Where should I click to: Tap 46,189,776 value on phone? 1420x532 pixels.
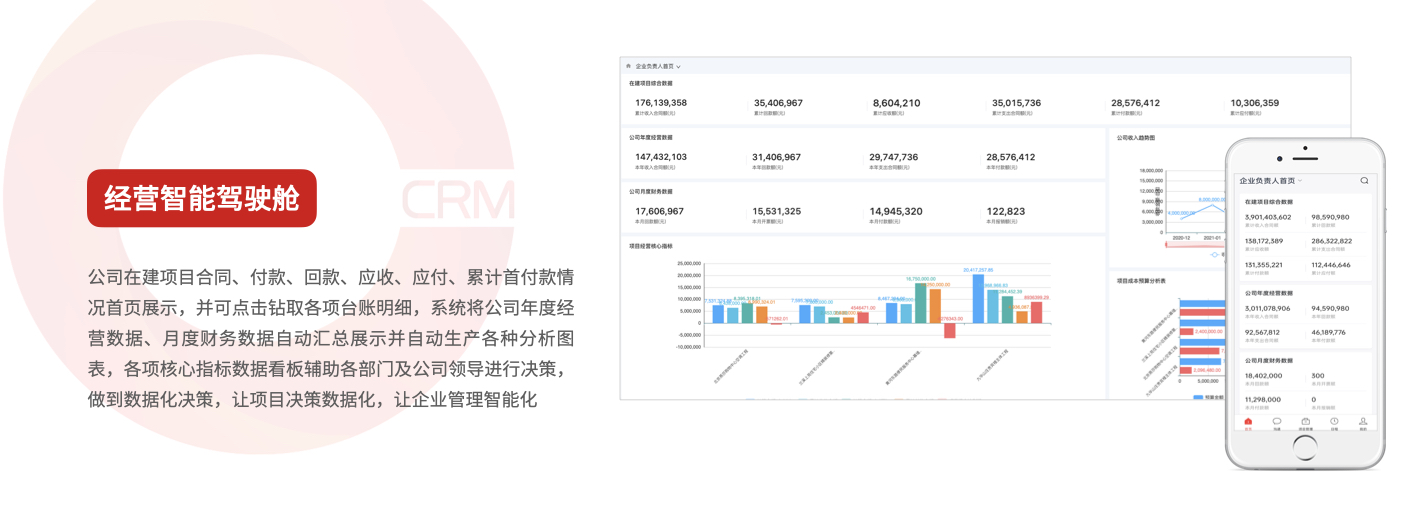point(1328,333)
